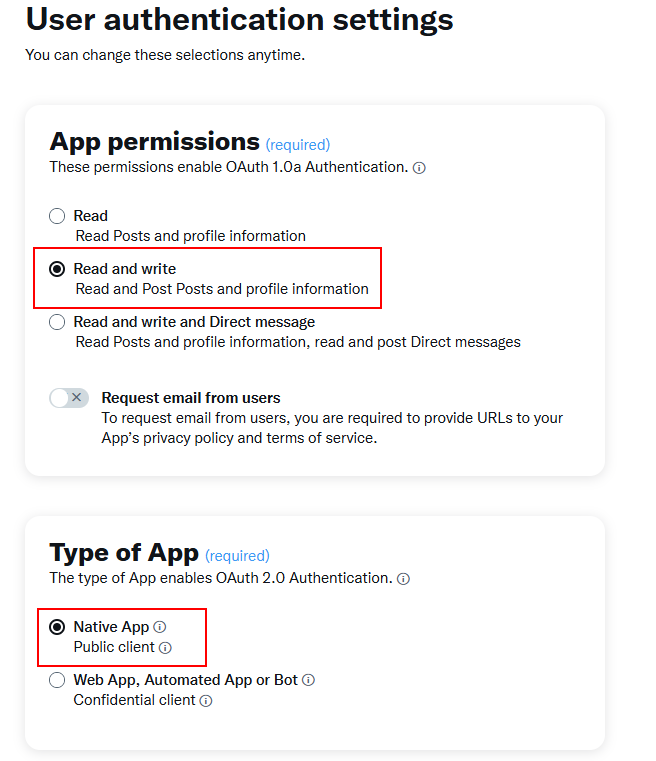Image resolution: width=656 pixels, height=761 pixels.
Task: Enable the Request email from users switch
Action: 69,398
